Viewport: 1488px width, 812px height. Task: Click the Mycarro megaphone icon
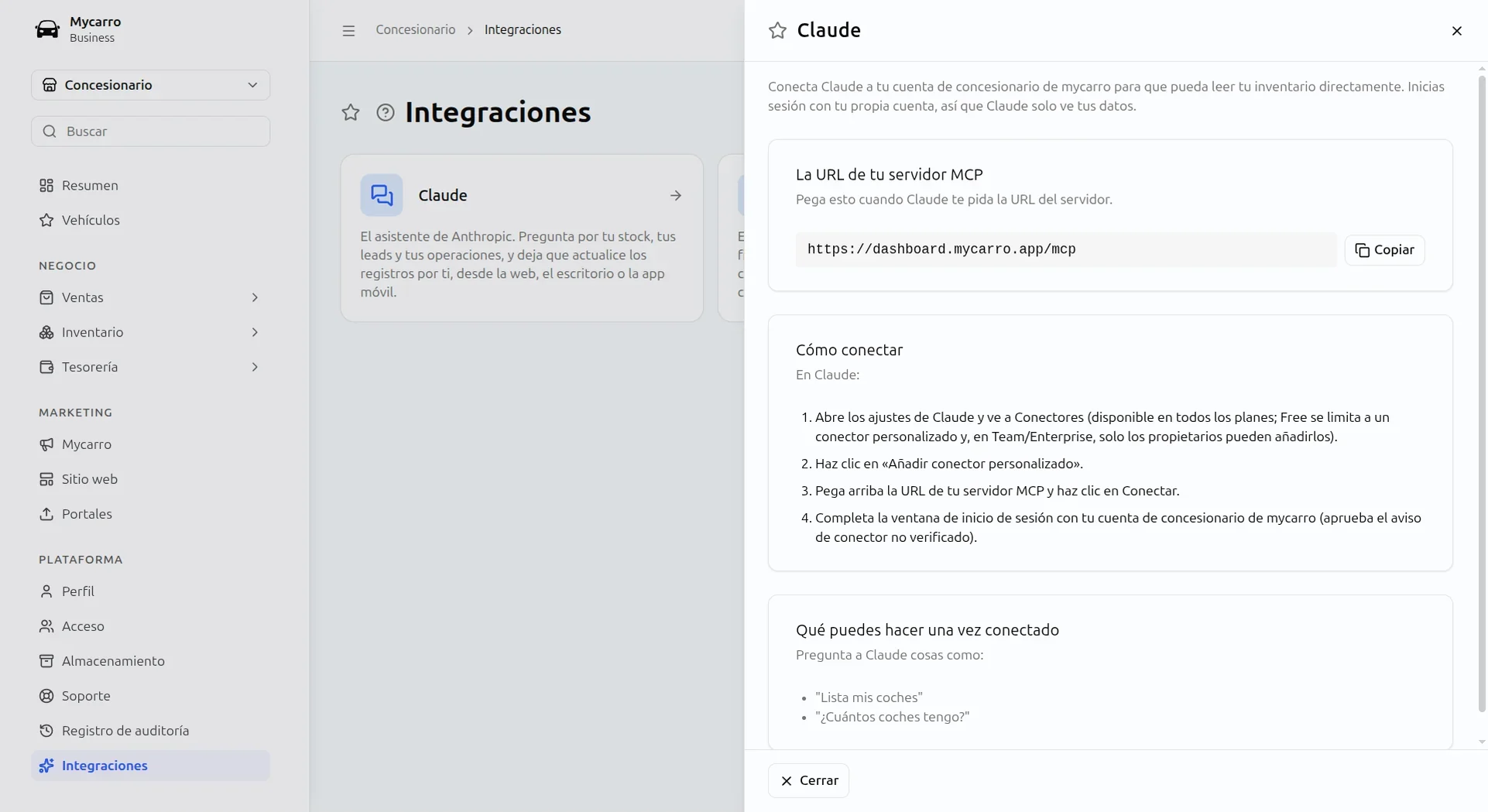click(x=46, y=445)
